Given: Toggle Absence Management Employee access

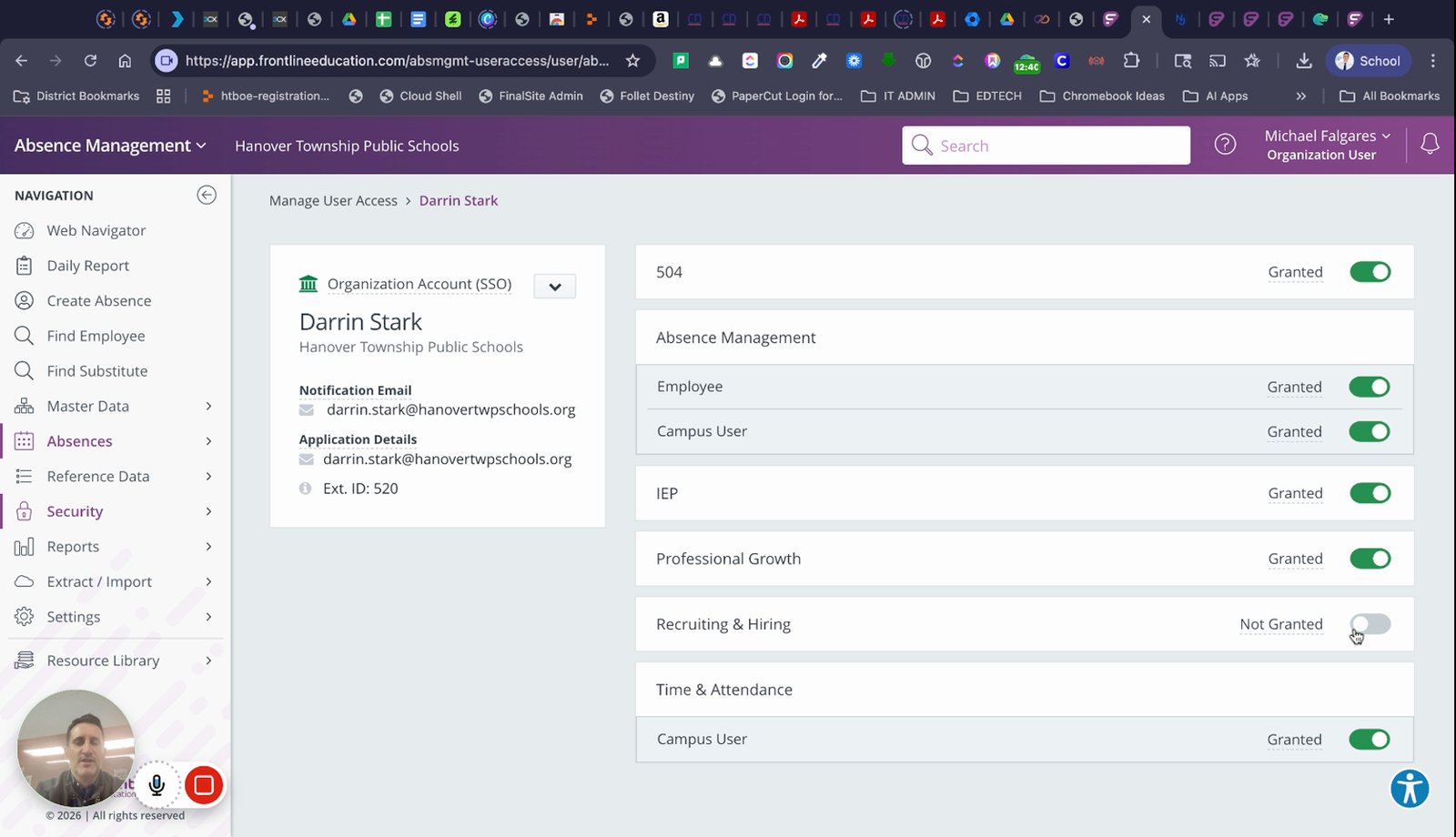Looking at the screenshot, I should (x=1369, y=387).
